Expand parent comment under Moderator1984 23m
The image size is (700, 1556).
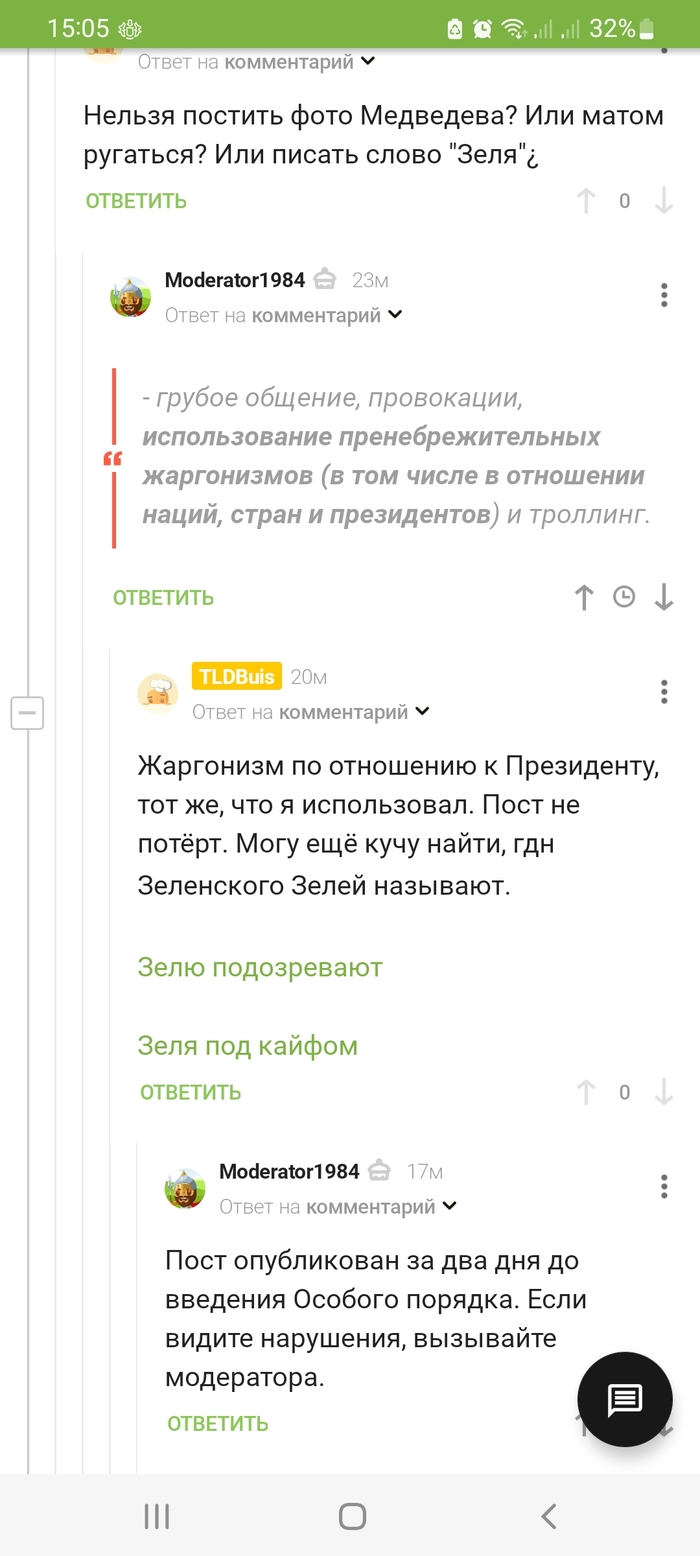tap(395, 315)
